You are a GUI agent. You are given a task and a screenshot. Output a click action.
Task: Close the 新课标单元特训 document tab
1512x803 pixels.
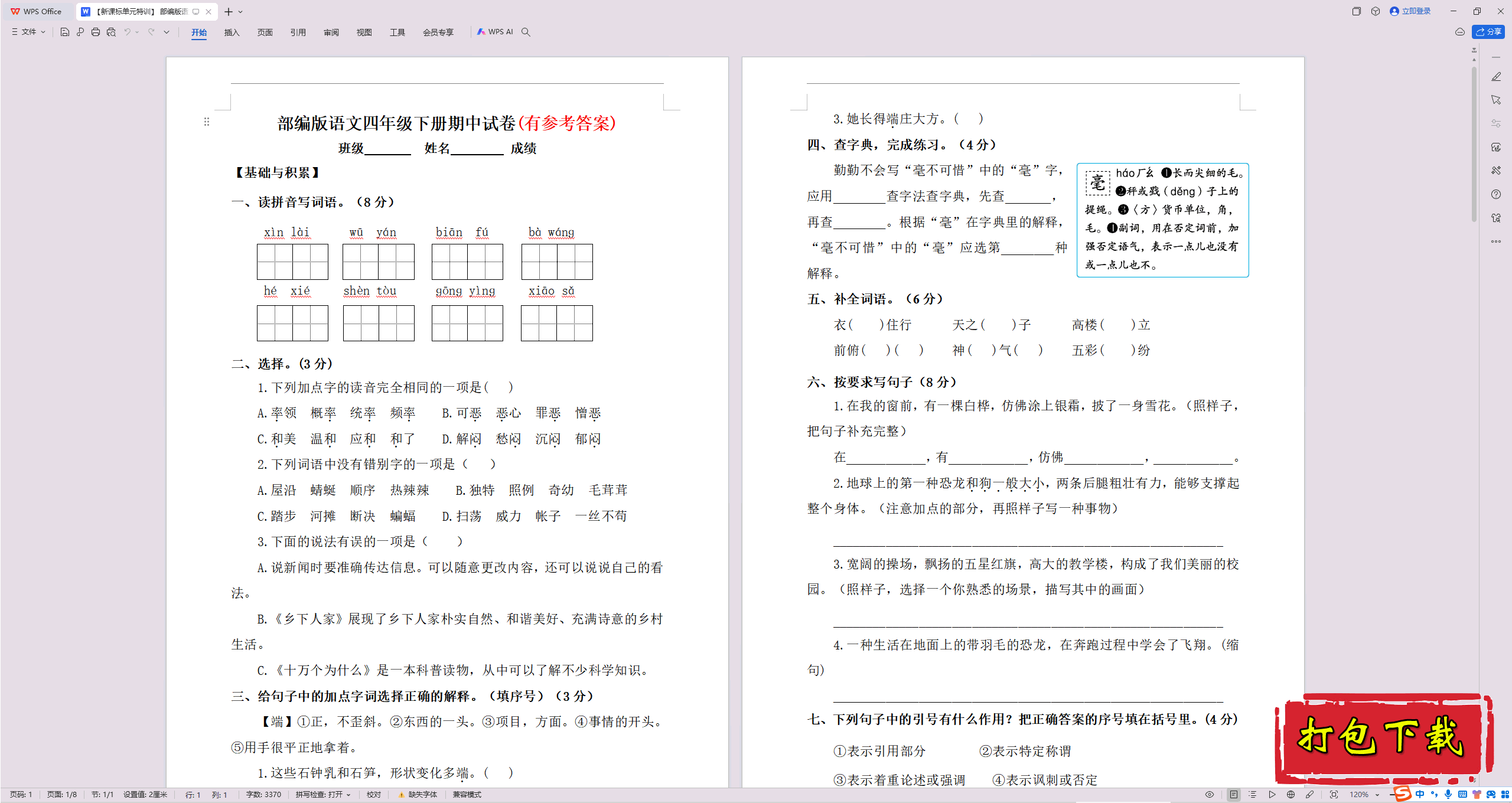tap(208, 12)
